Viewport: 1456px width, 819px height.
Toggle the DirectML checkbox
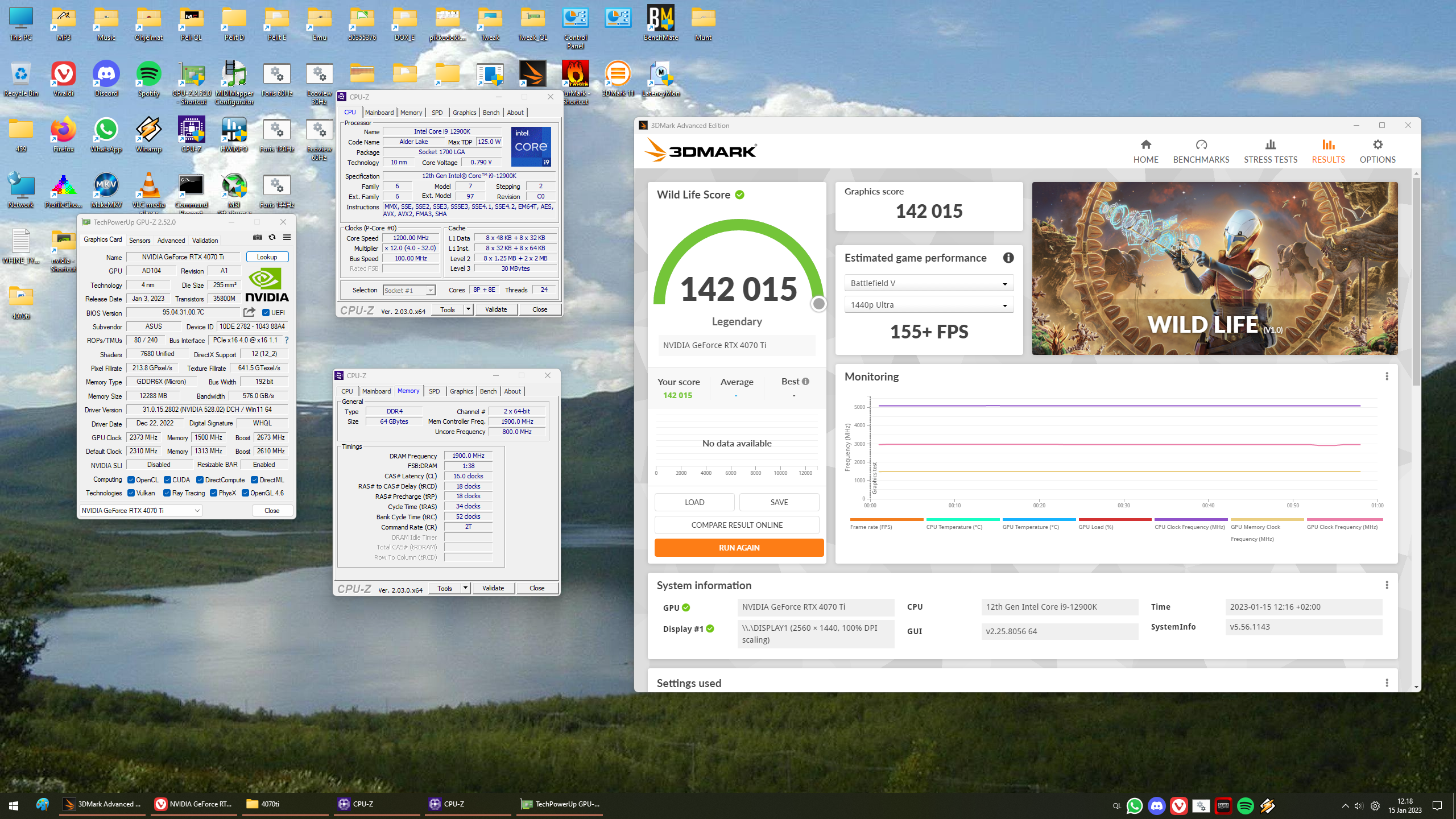(x=254, y=480)
